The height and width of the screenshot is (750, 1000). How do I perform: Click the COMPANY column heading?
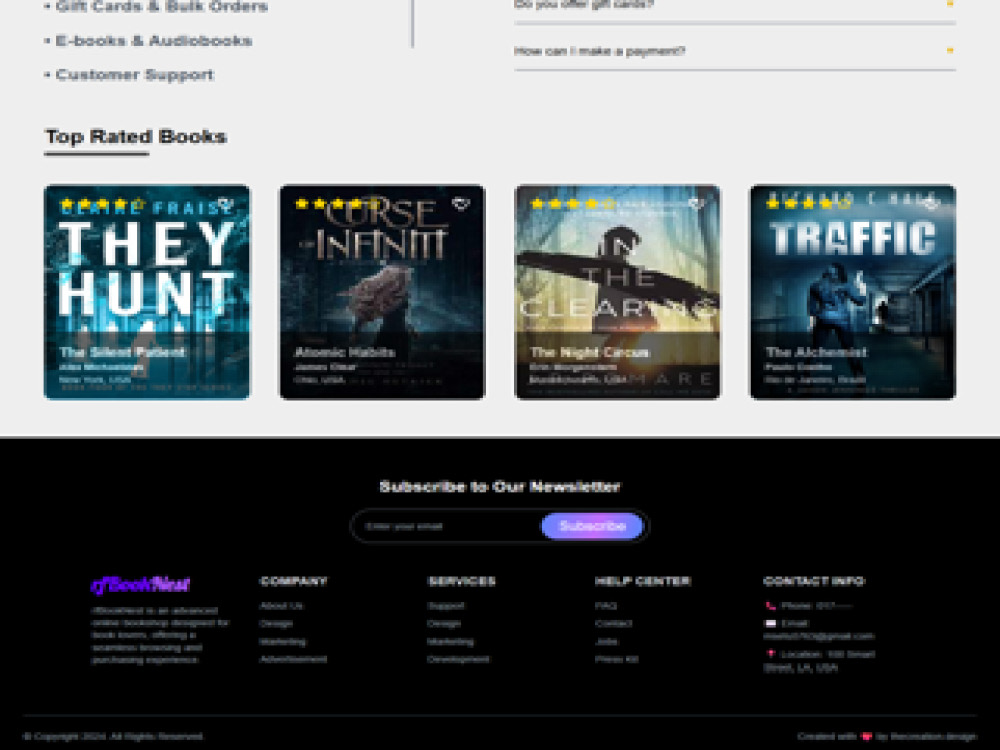293,581
